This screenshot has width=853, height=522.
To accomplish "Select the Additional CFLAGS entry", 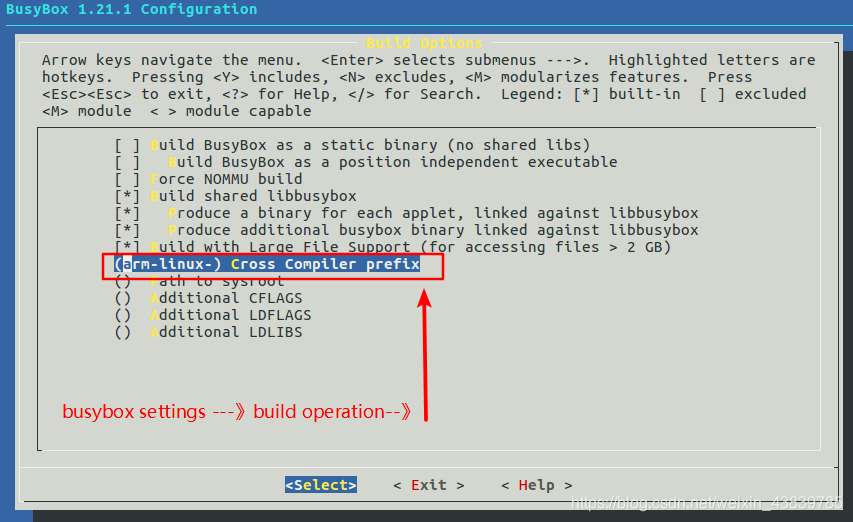I will click(208, 298).
